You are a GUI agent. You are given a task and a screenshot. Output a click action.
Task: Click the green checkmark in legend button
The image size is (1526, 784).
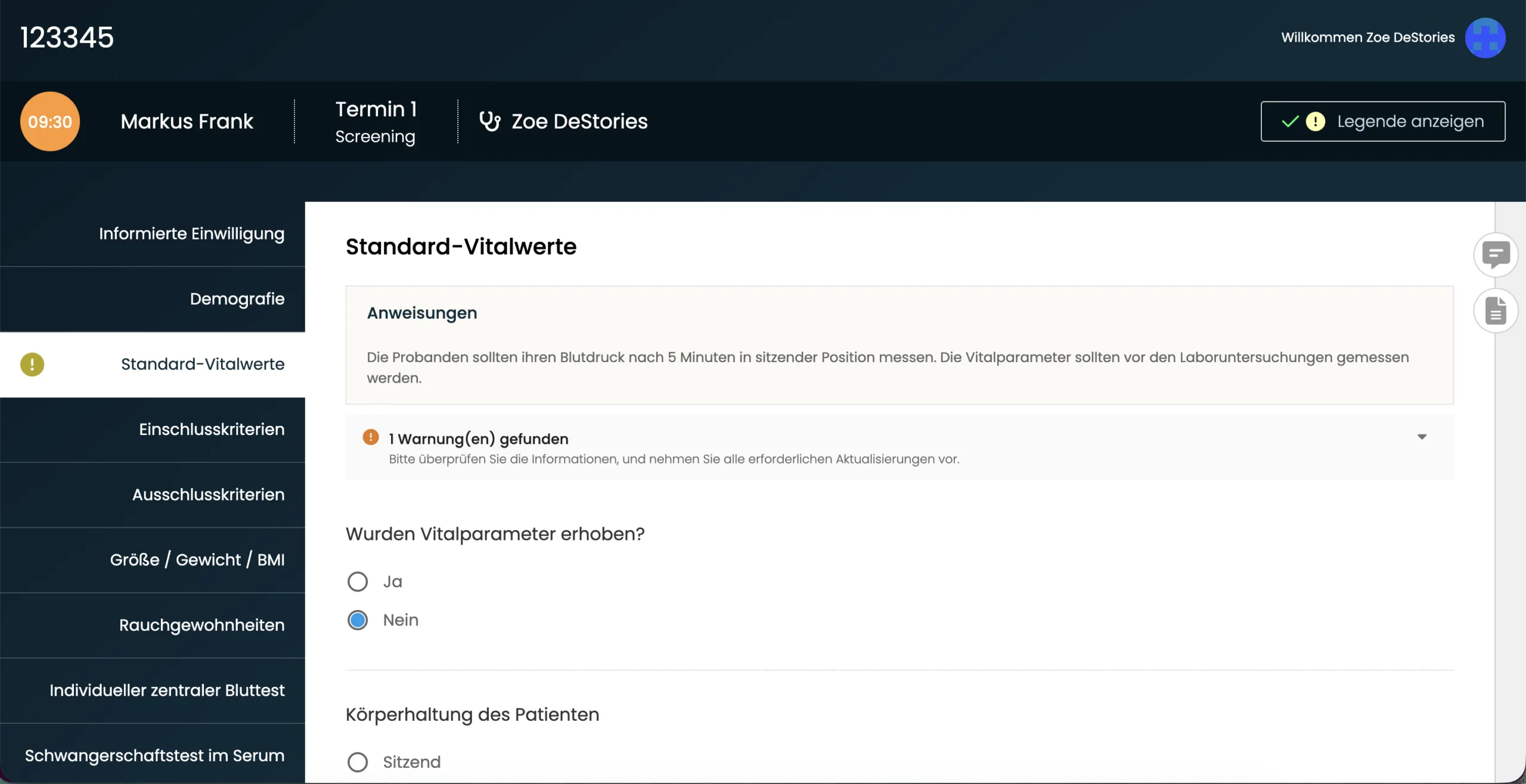tap(1290, 122)
